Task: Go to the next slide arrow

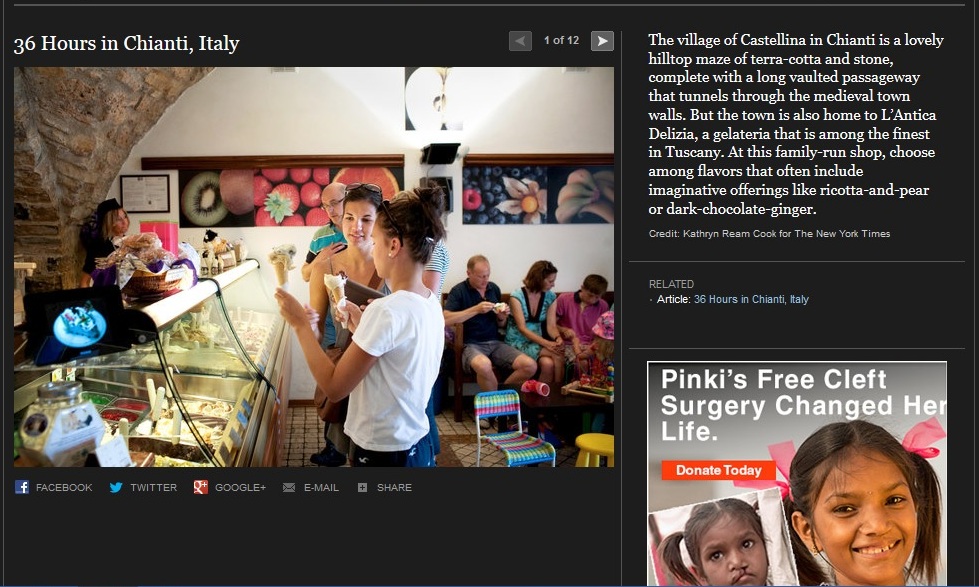Action: pyautogui.click(x=602, y=41)
